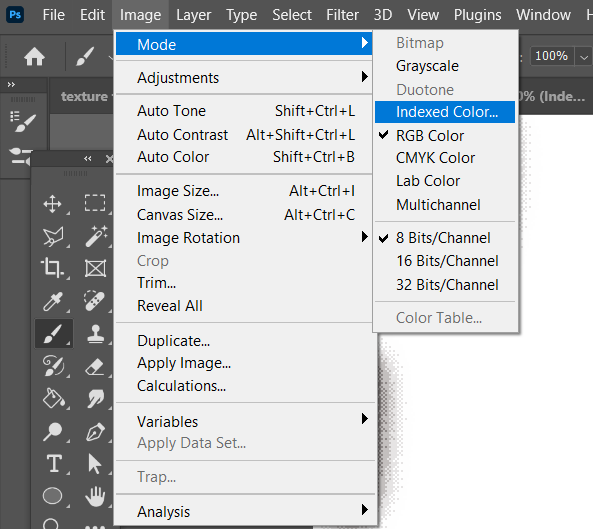Select the Magic Wand tool
Screen dimensions: 593x529
pyautogui.click(x=96, y=236)
